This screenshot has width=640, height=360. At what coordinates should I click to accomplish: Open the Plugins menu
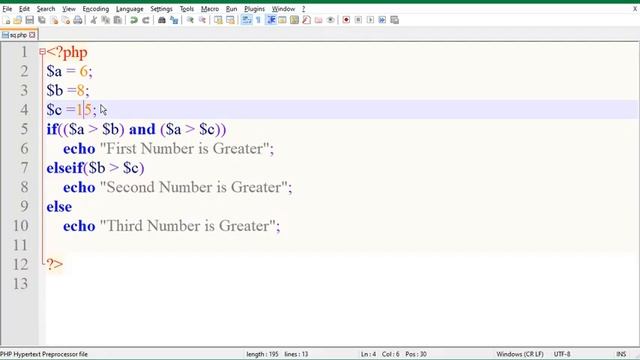pyautogui.click(x=254, y=9)
